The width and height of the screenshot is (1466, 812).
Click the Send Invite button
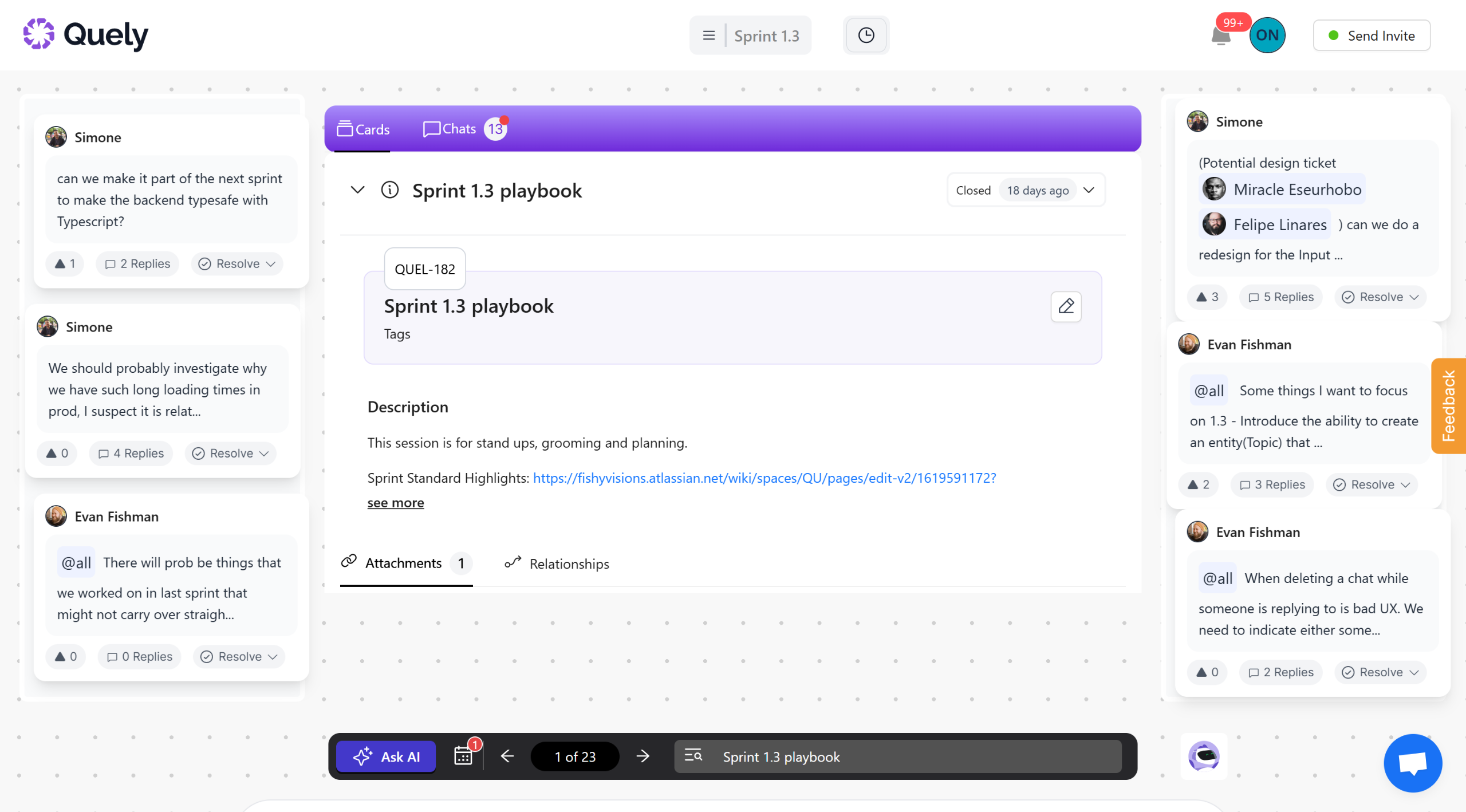tap(1371, 36)
